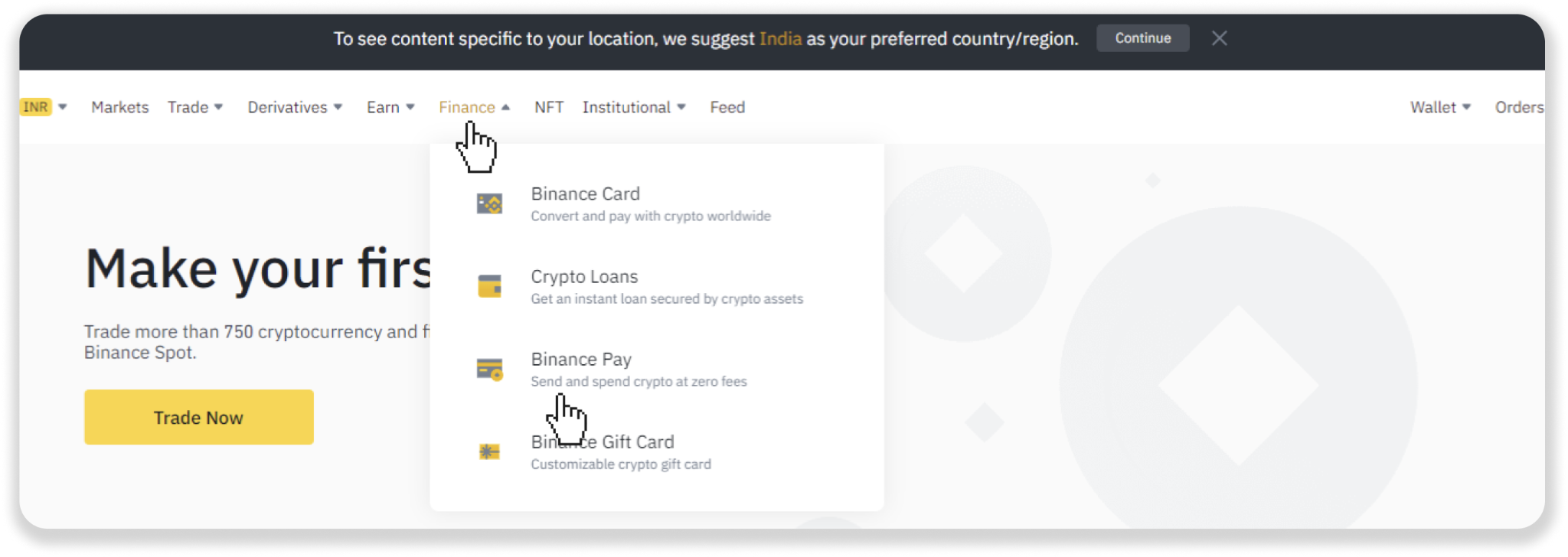Image resolution: width=1568 pixels, height=557 pixels.
Task: Select the Orders menu item
Action: [x=1519, y=107]
